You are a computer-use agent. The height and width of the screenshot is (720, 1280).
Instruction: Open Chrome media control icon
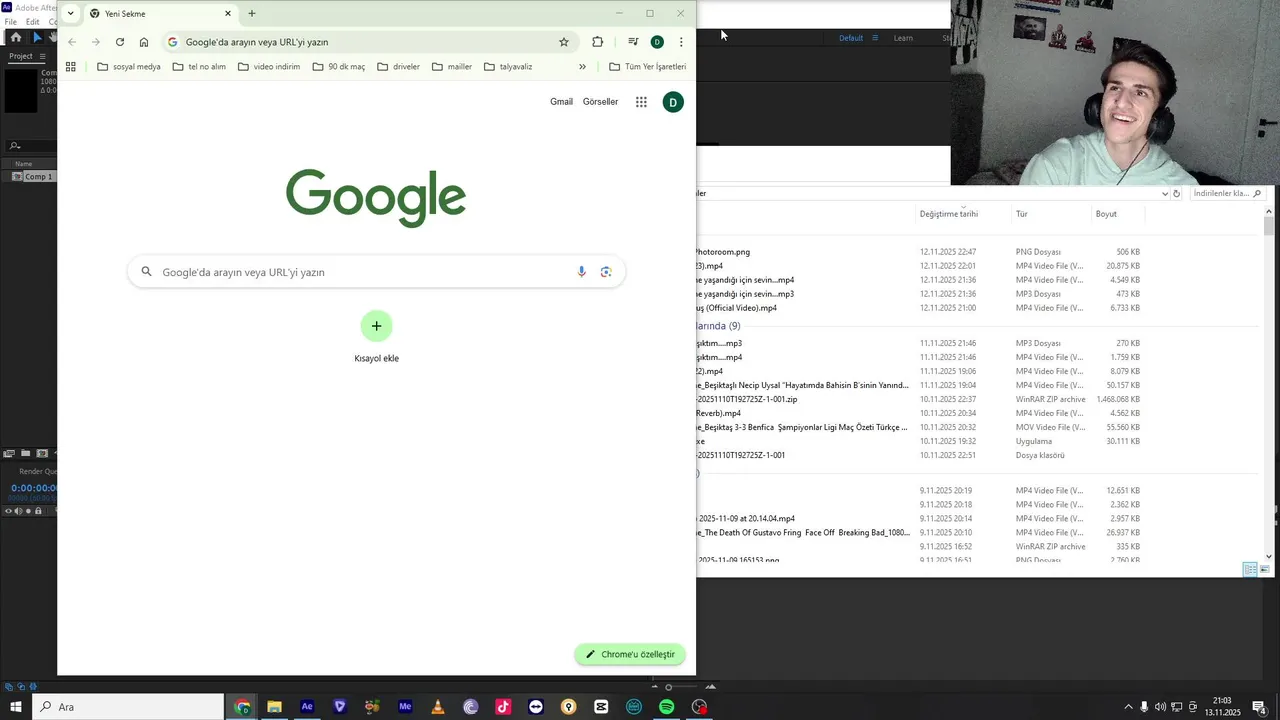633,42
